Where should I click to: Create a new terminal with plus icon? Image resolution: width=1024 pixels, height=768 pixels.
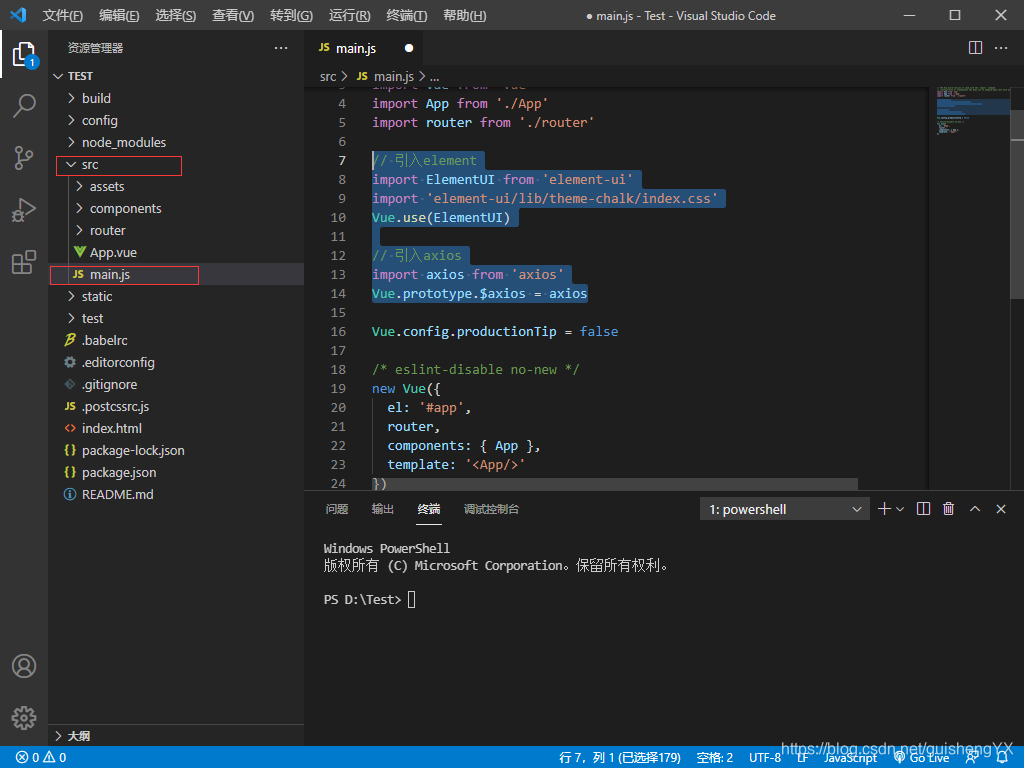pos(884,509)
